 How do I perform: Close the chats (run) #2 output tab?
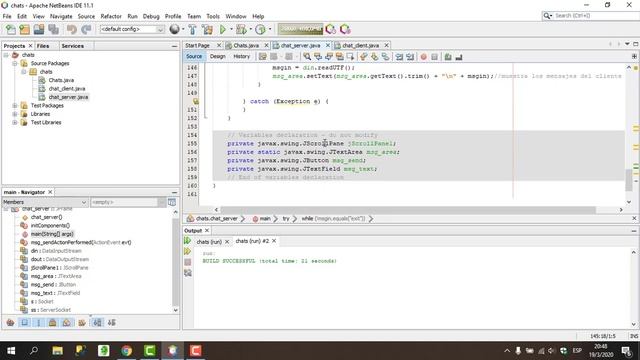pyautogui.click(x=274, y=241)
